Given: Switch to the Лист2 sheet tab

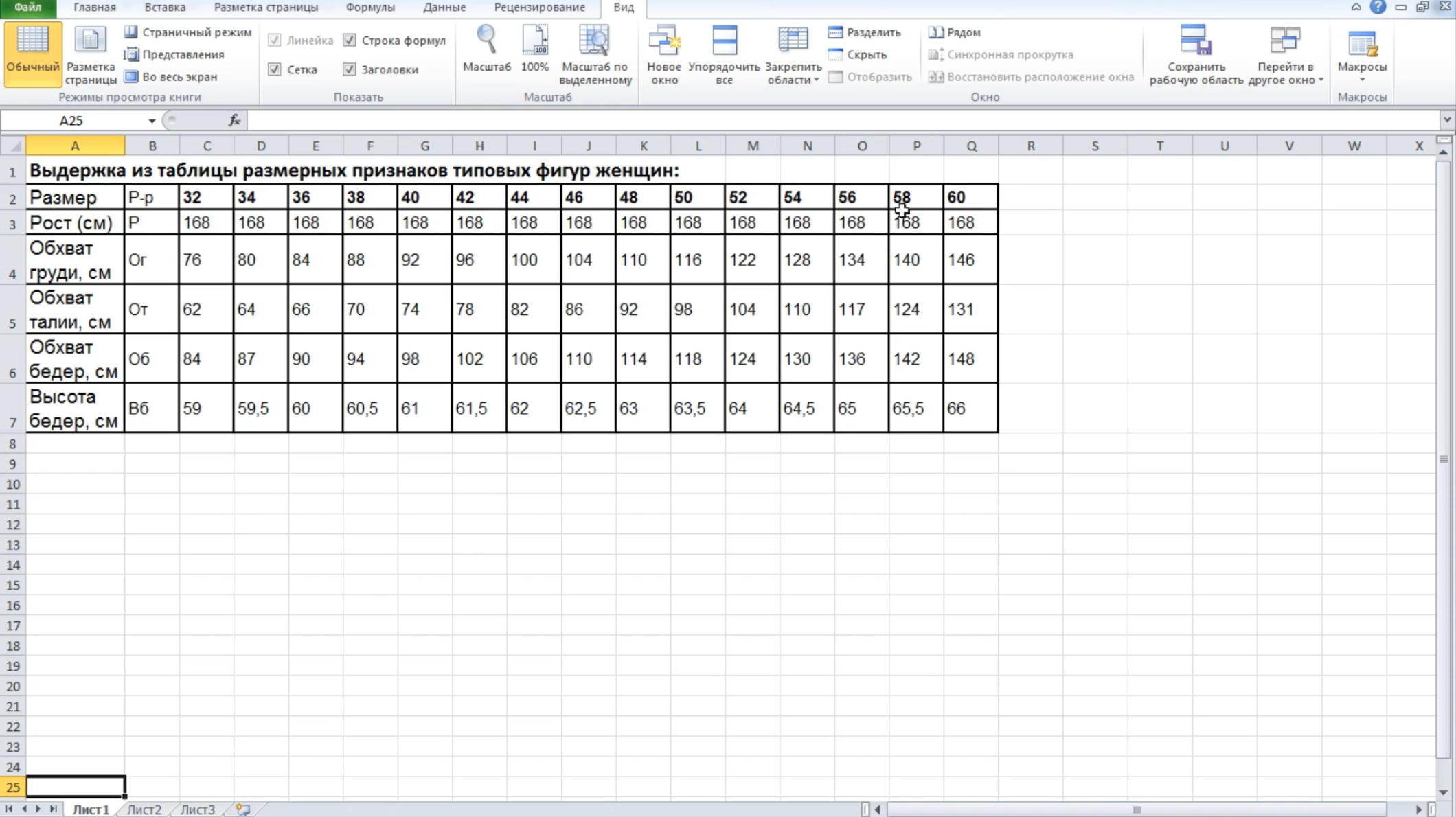Looking at the screenshot, I should (x=144, y=809).
